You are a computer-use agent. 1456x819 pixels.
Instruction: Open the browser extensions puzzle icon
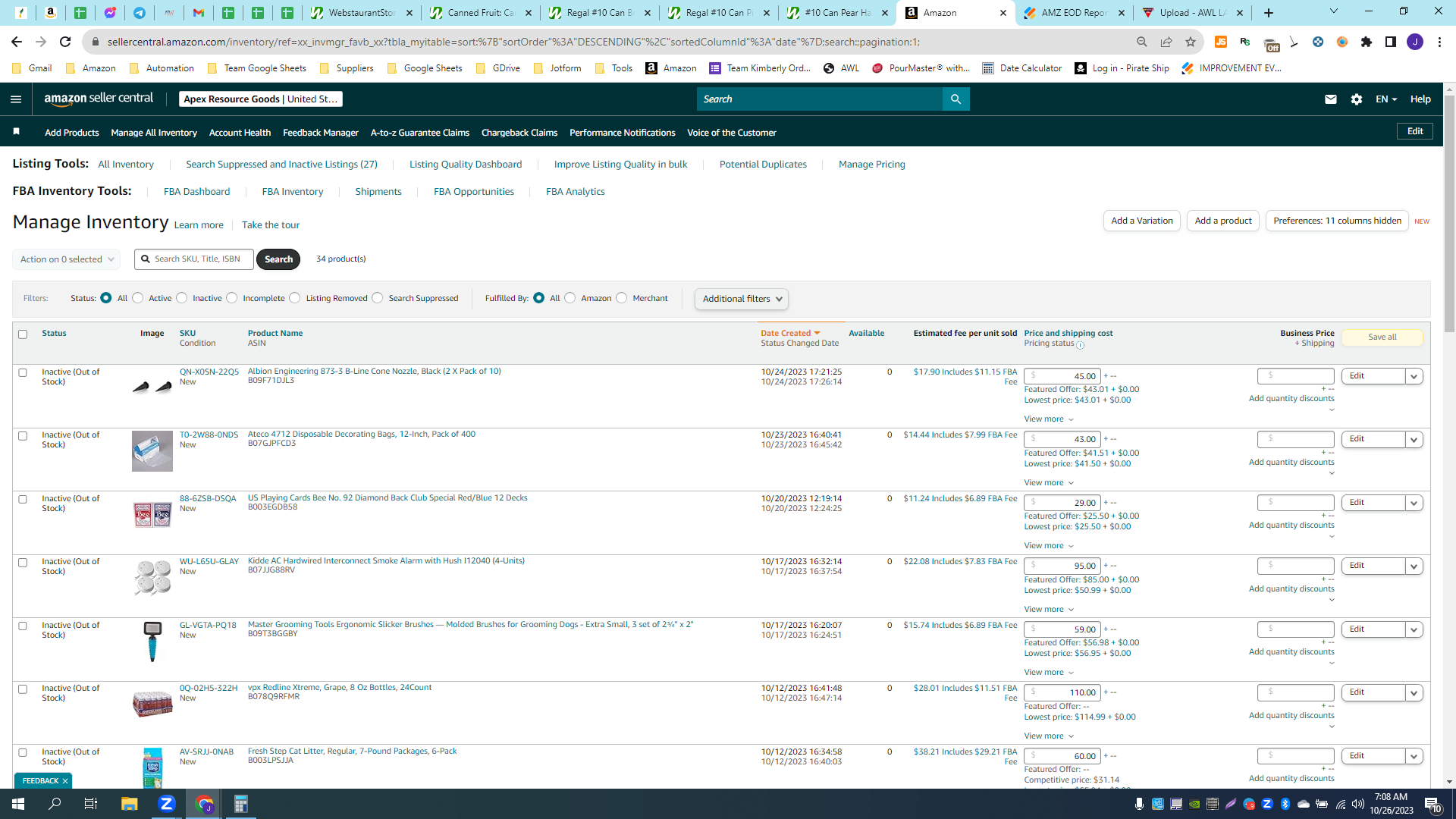[x=1367, y=42]
